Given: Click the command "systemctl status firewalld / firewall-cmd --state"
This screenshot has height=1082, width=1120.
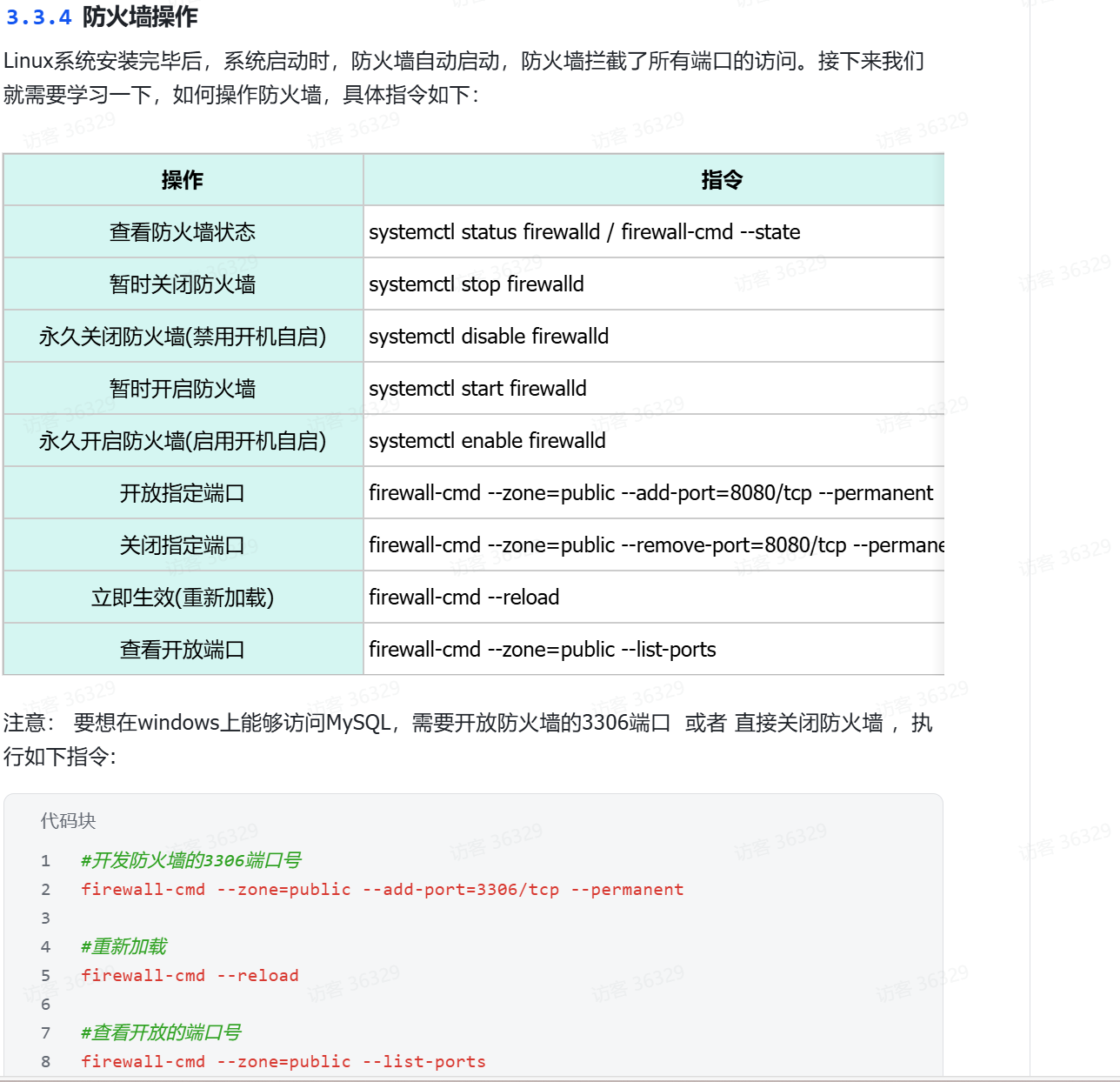Looking at the screenshot, I should 584,232.
